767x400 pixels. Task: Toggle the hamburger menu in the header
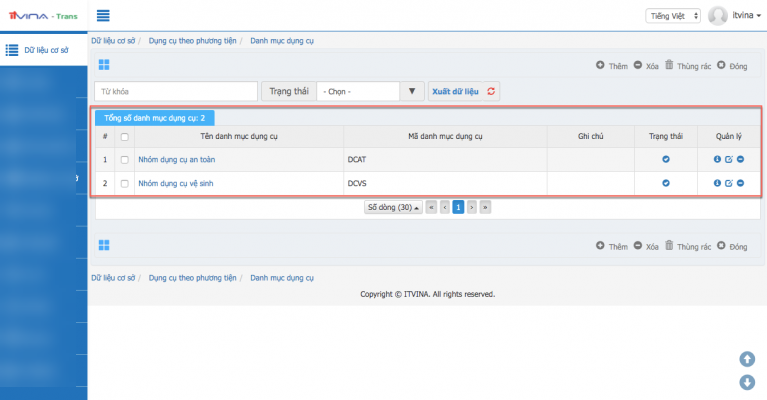coord(103,16)
